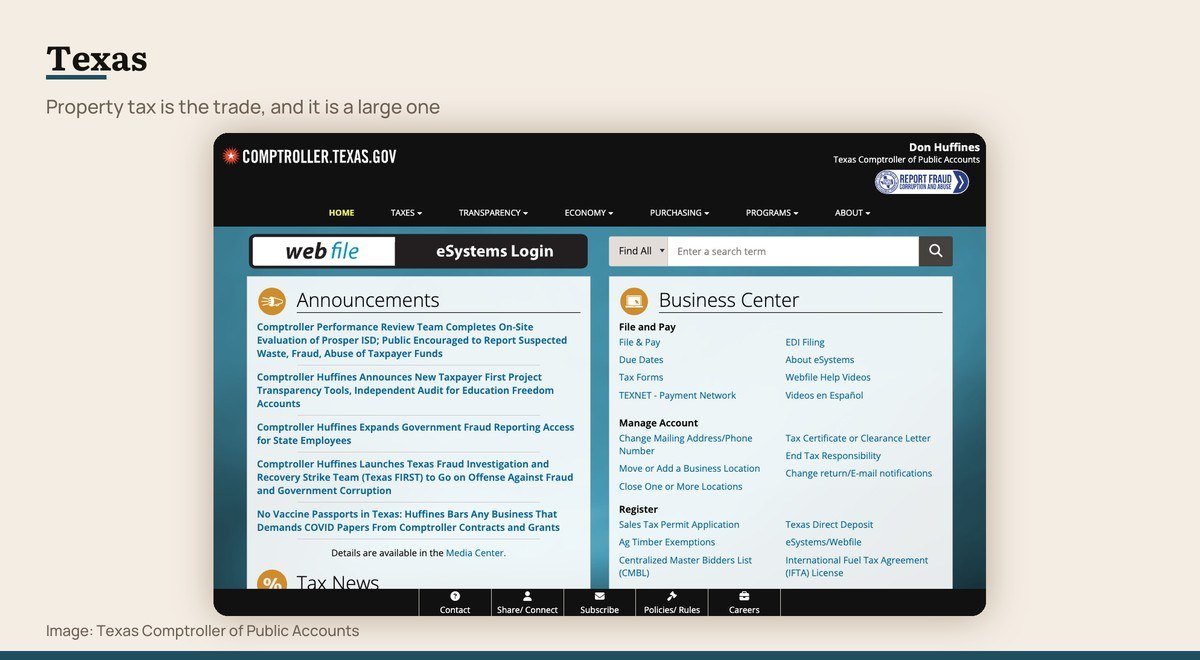Open the File & Pay link
Viewport: 1200px width, 660px height.
[x=640, y=342]
